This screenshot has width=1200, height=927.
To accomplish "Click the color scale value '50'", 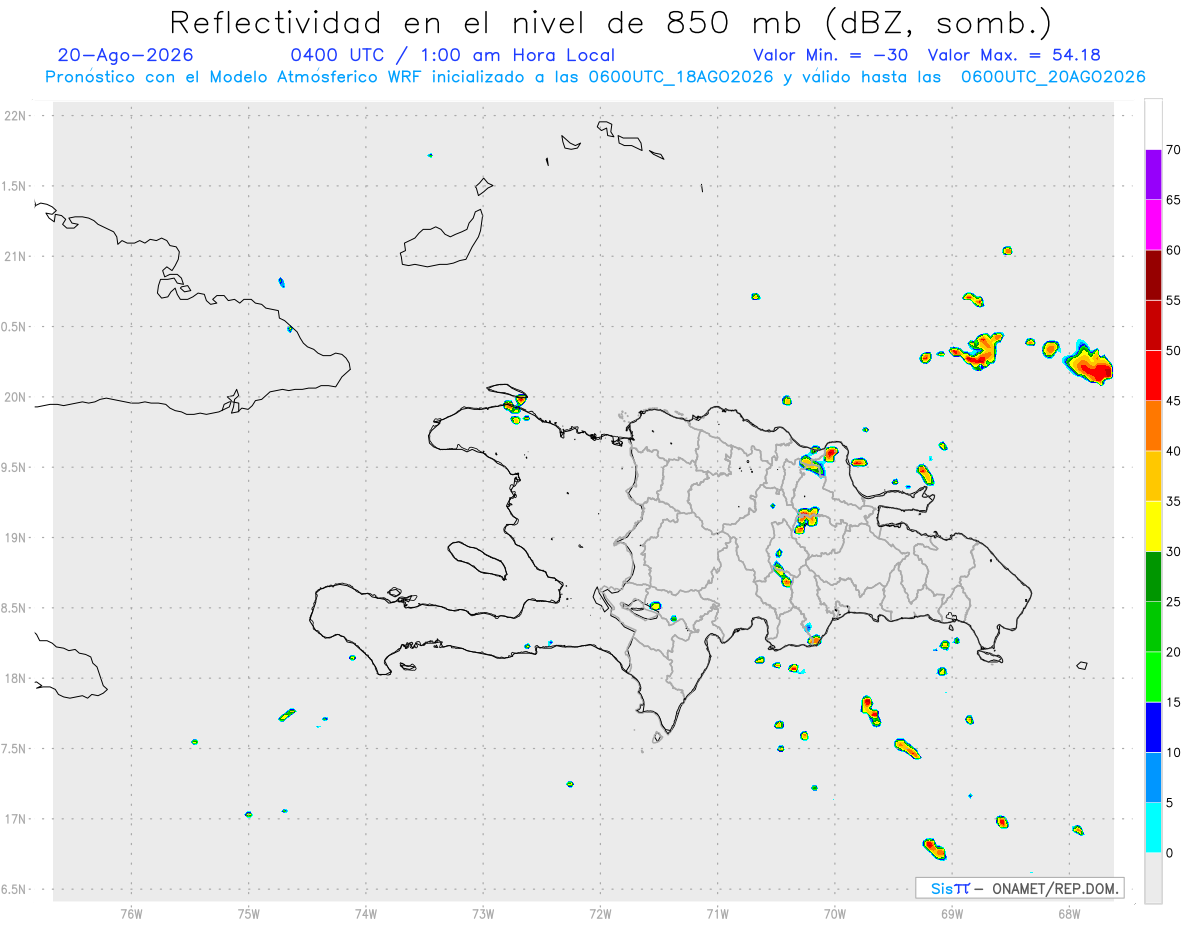I will 1174,351.
